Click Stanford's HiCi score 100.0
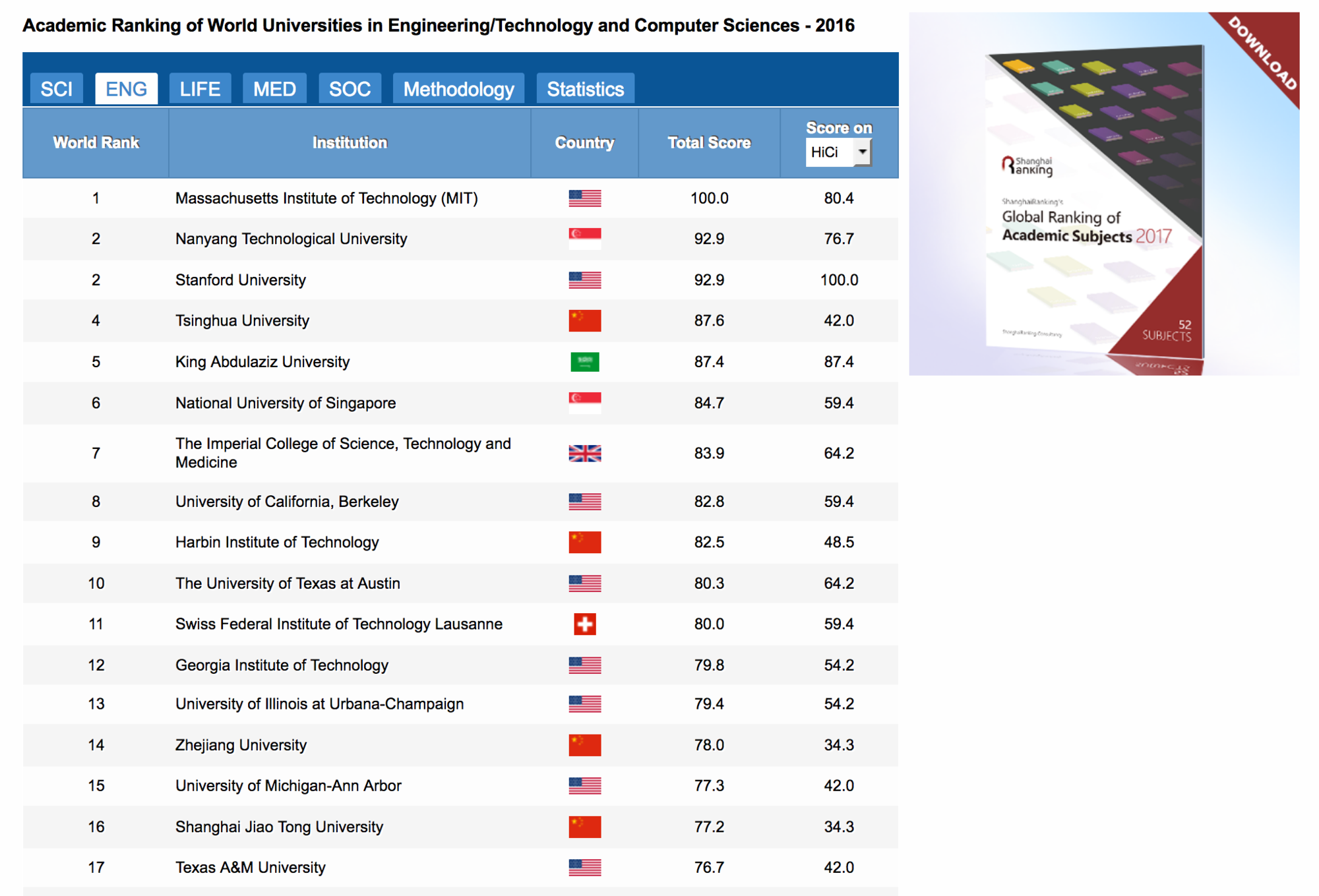 point(839,280)
